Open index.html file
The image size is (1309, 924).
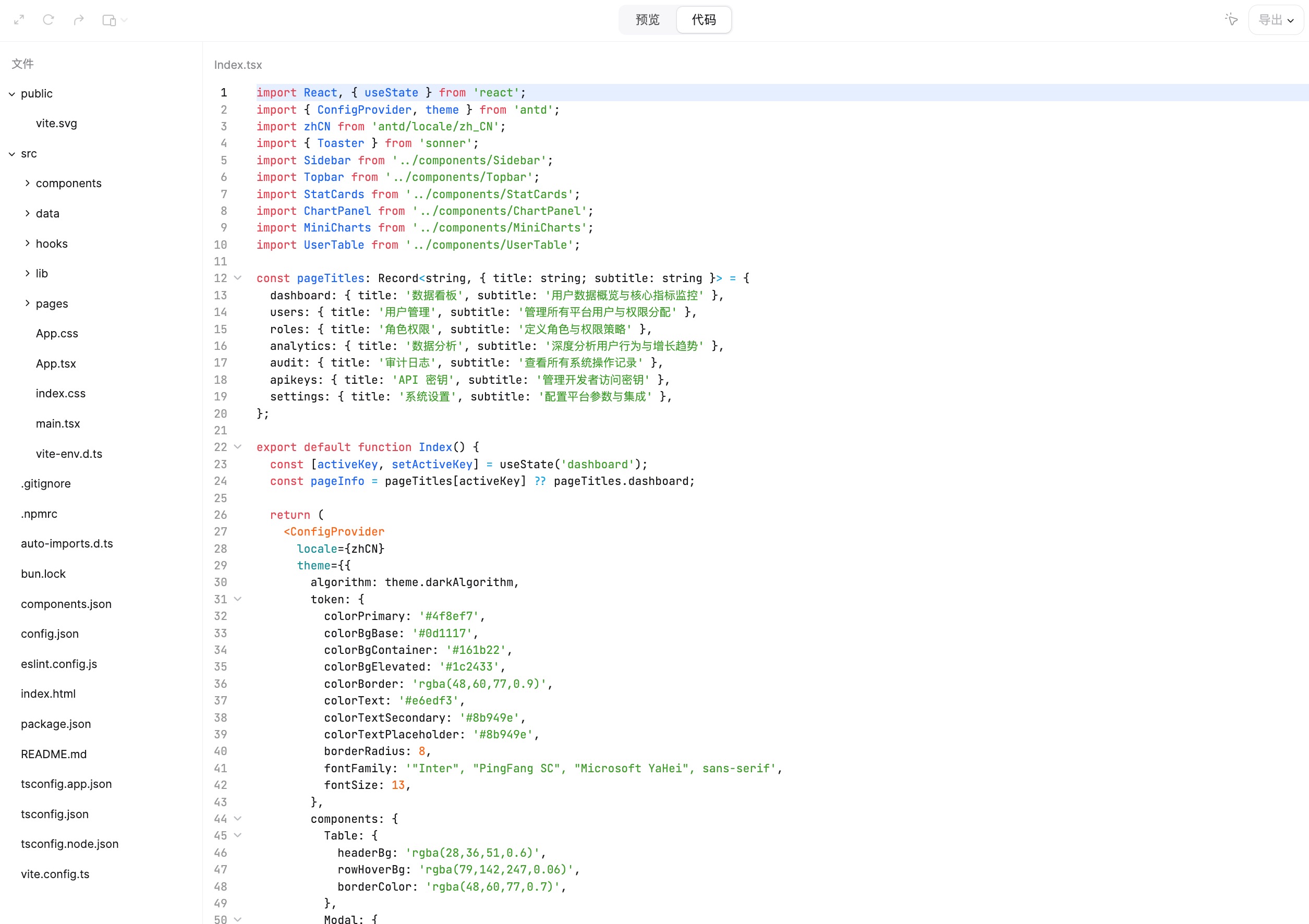click(x=48, y=694)
